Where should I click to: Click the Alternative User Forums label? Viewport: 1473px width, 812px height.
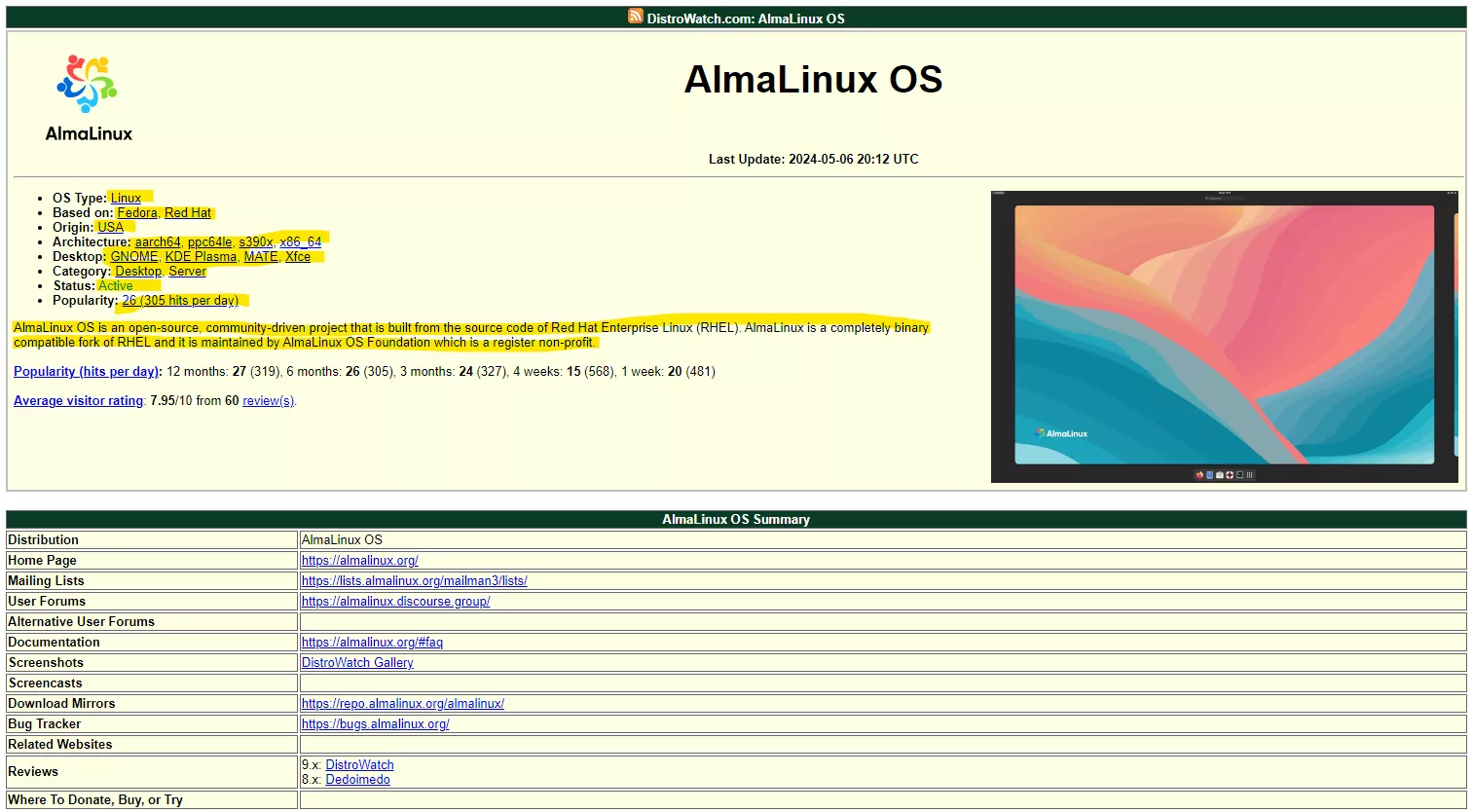82,622
